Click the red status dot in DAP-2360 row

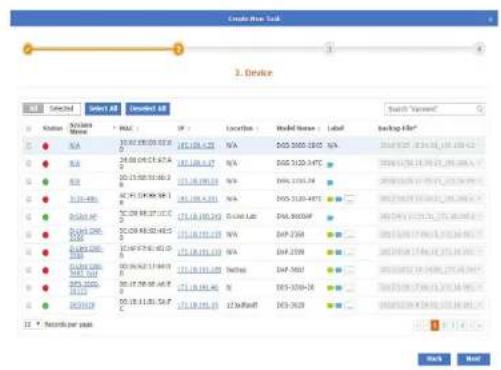[46, 235]
